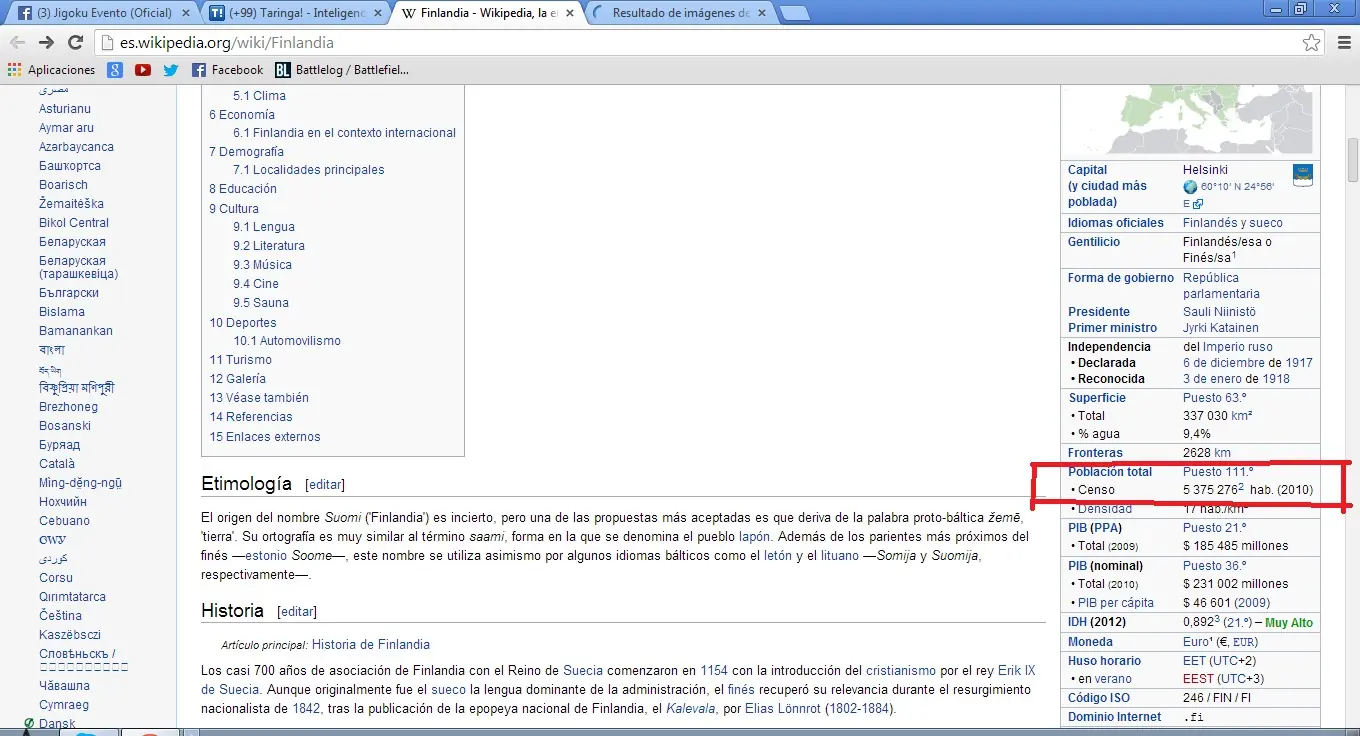
Task: Go back with the browser back arrow
Action: click(x=17, y=43)
